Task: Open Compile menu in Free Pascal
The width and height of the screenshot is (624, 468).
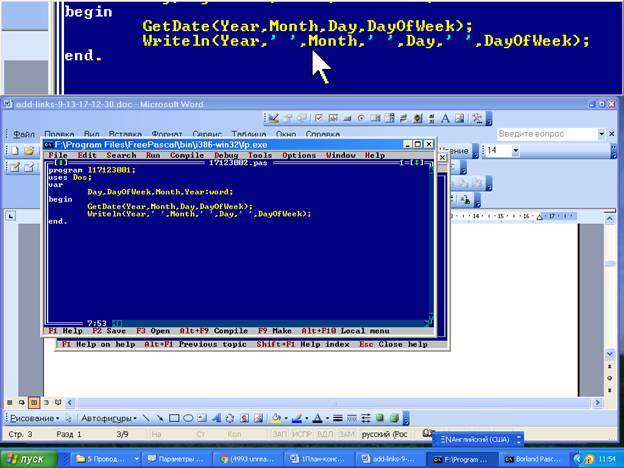Action: click(x=187, y=155)
